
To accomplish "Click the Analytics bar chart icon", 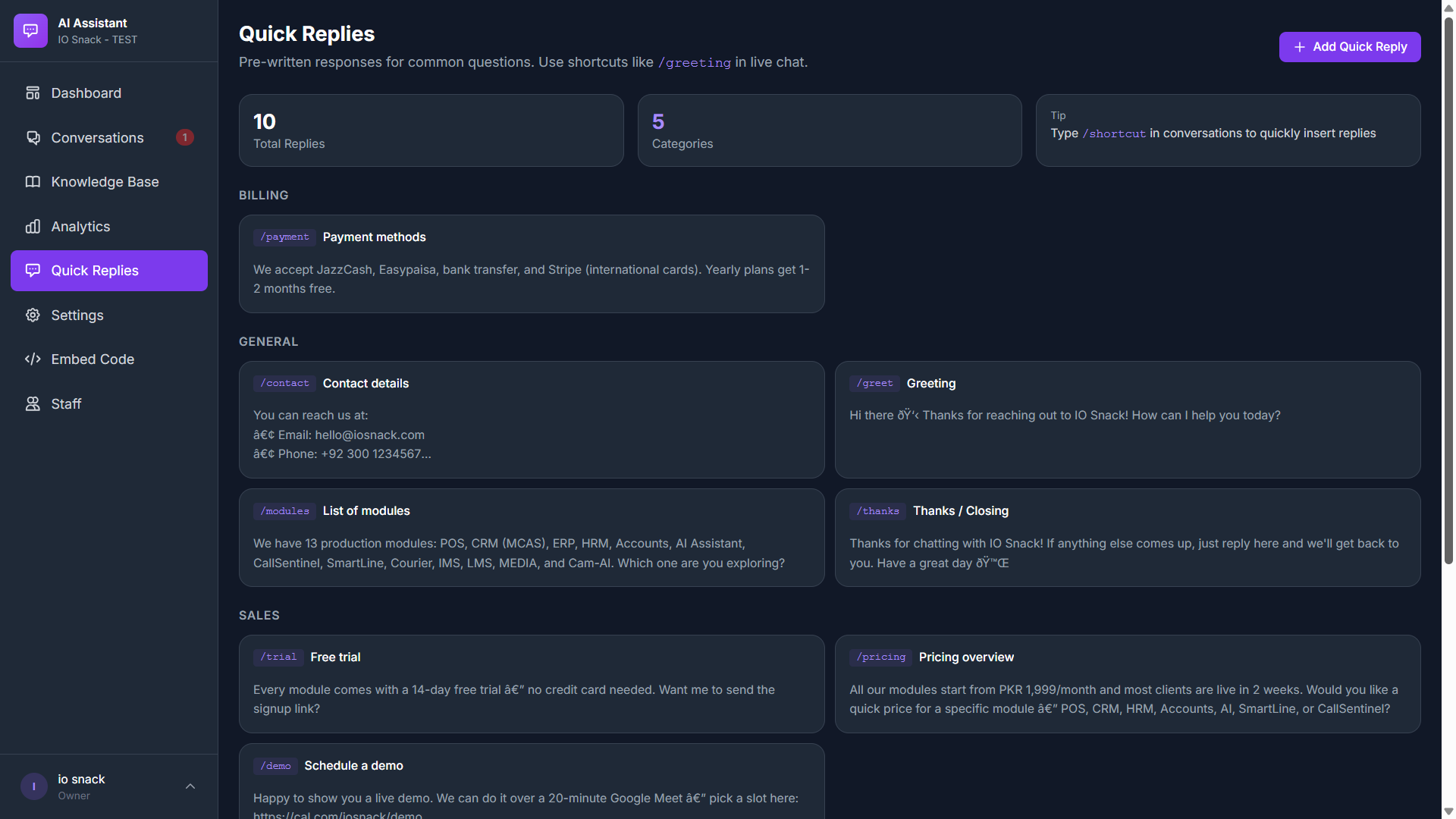I will coord(33,227).
